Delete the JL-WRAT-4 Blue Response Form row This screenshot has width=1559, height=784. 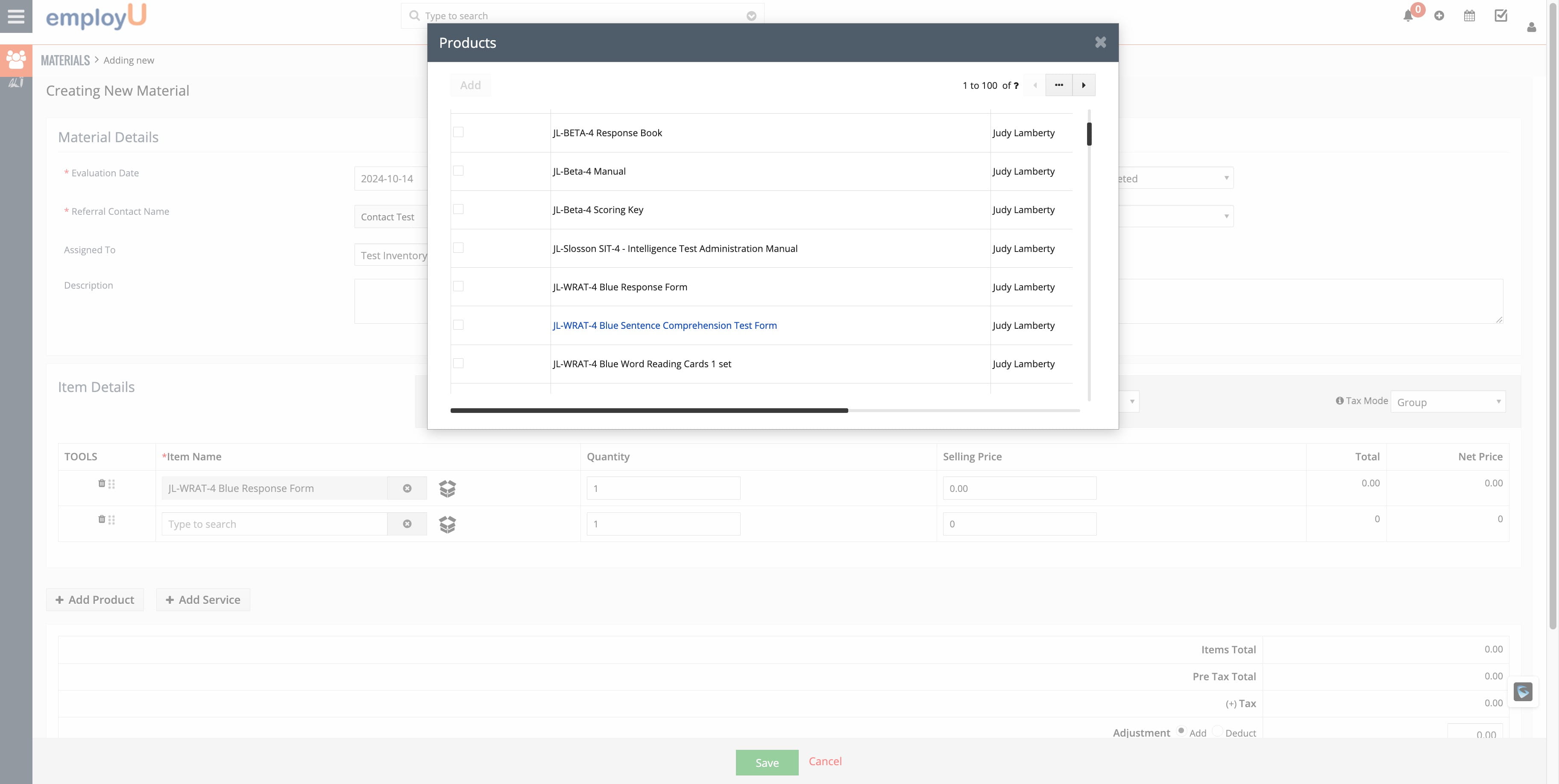coord(102,483)
